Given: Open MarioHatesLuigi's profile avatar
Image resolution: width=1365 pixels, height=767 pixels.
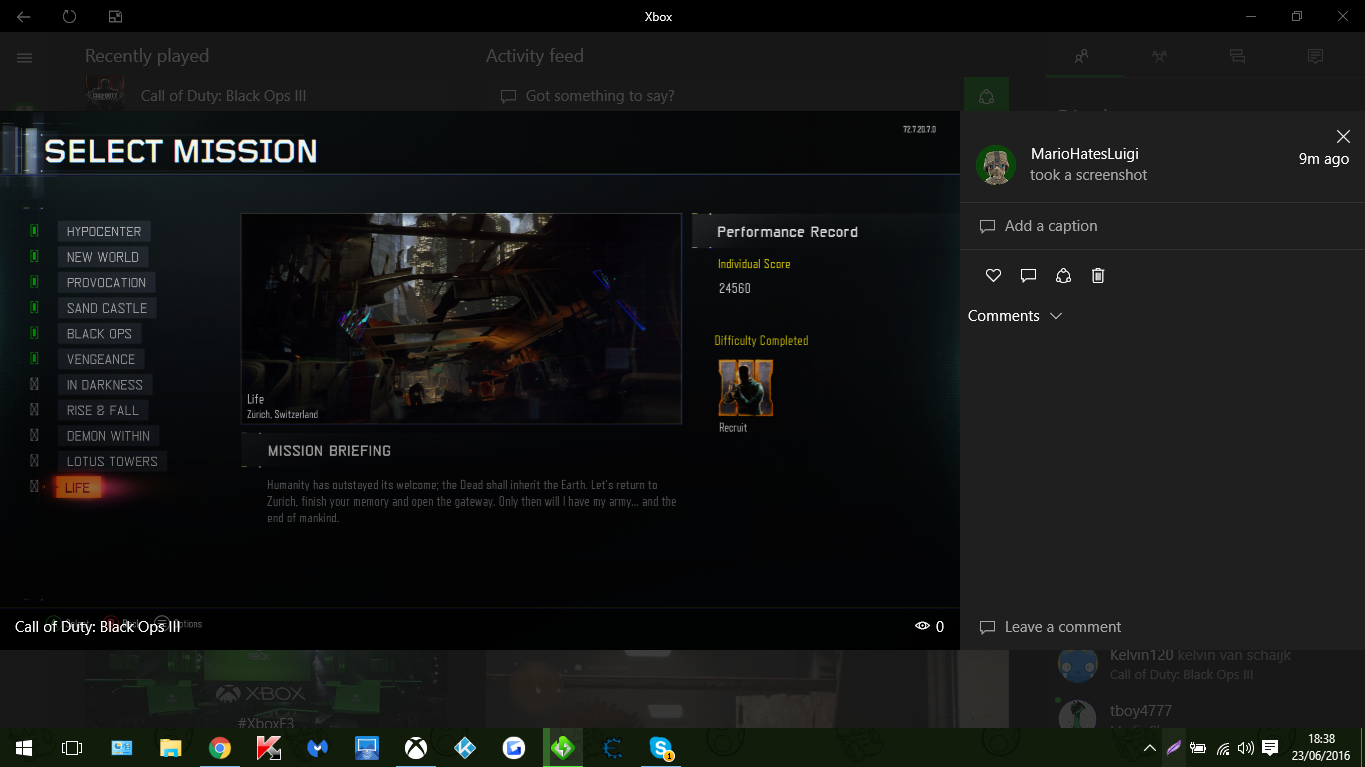Looking at the screenshot, I should 996,165.
